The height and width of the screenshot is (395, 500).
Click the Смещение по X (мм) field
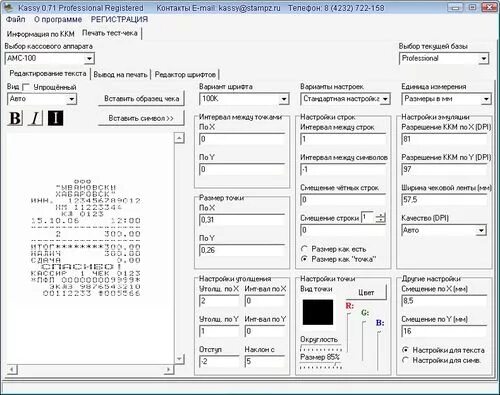point(444,301)
